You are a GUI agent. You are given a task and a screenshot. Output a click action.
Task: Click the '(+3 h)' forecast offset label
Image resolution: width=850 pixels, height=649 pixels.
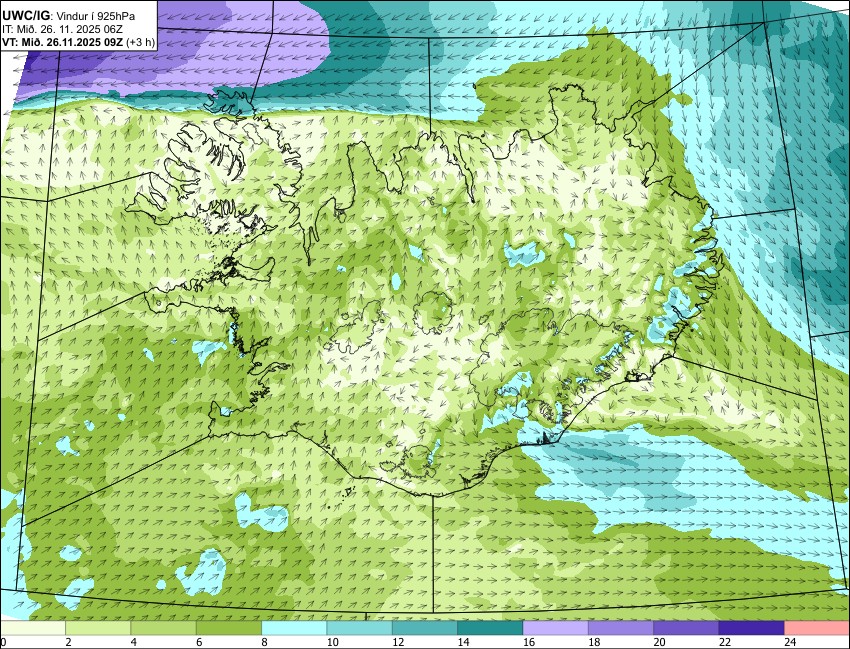pyautogui.click(x=141, y=42)
